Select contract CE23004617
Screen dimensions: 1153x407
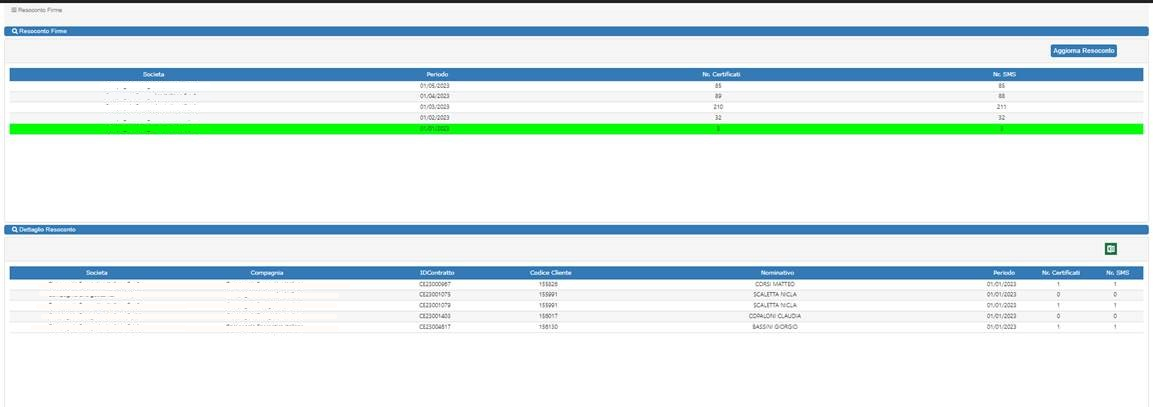coord(435,327)
